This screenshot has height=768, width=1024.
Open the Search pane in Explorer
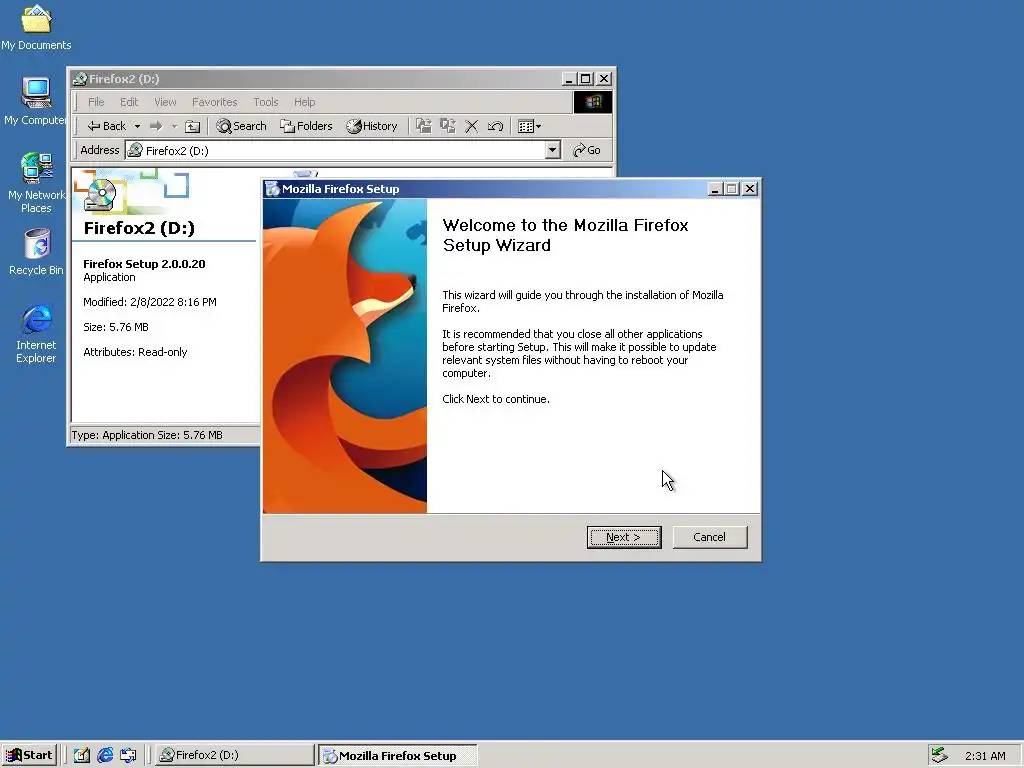click(242, 126)
